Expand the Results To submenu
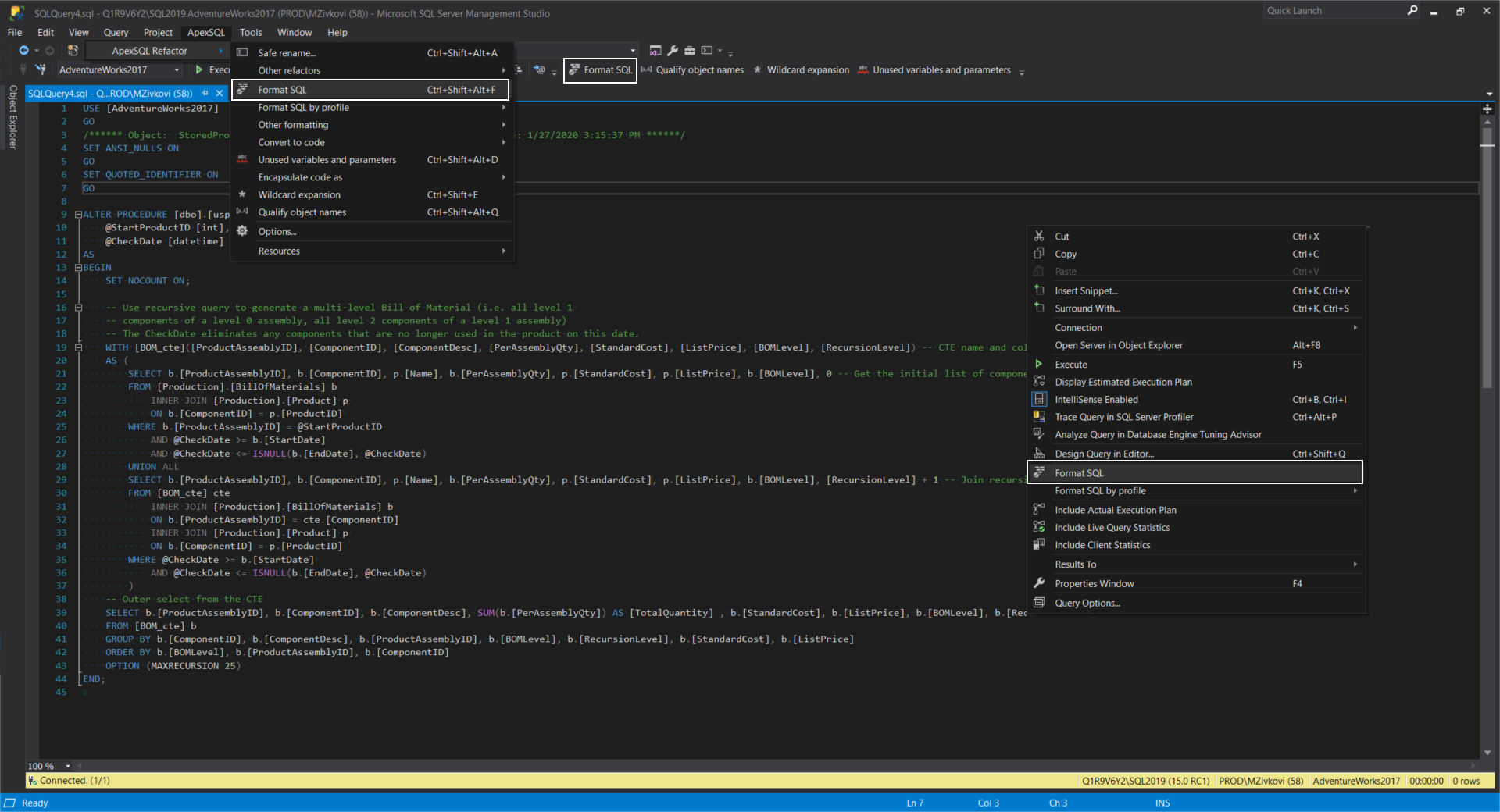 point(1075,564)
